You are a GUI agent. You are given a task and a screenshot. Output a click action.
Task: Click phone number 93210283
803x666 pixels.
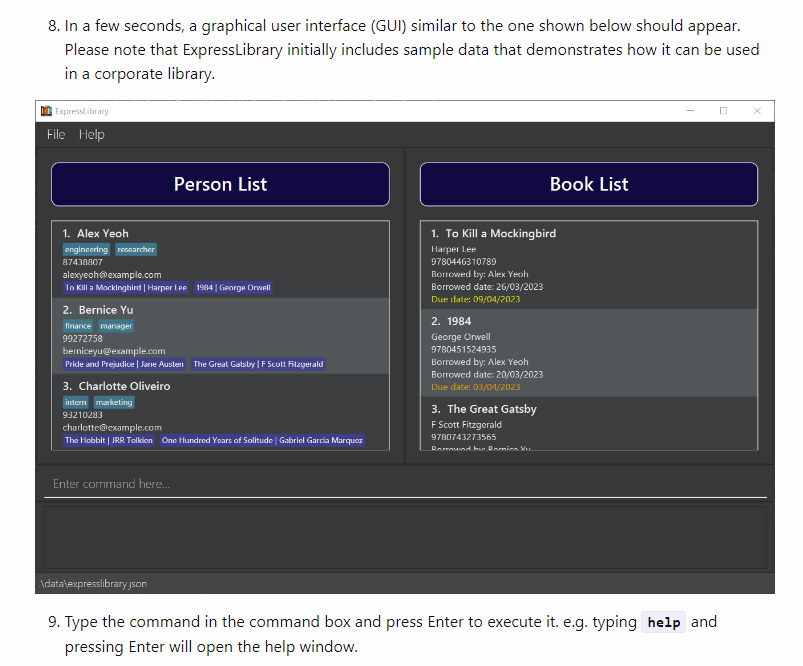pyautogui.click(x=82, y=414)
